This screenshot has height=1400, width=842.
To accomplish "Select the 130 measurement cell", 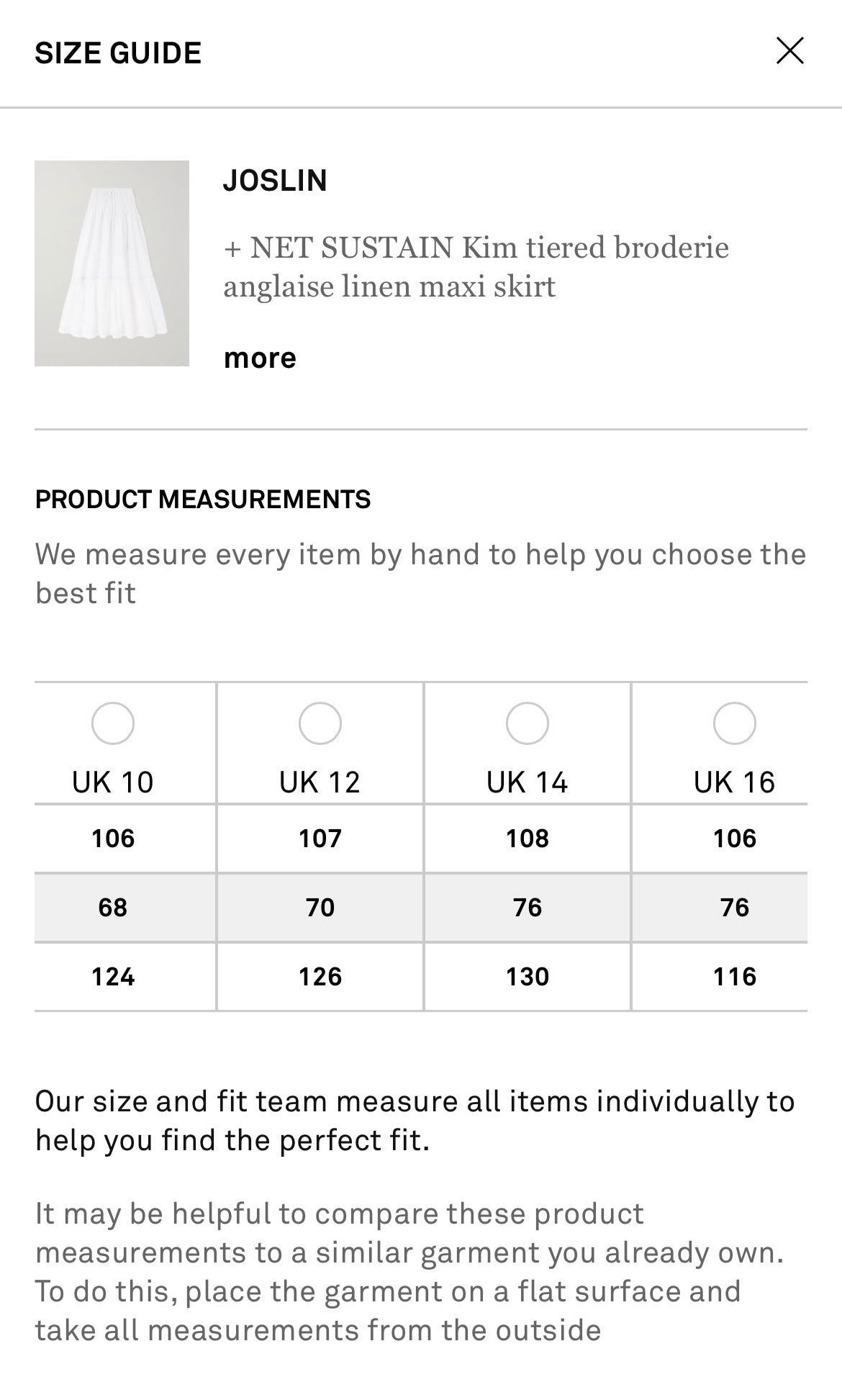I will tap(528, 977).
